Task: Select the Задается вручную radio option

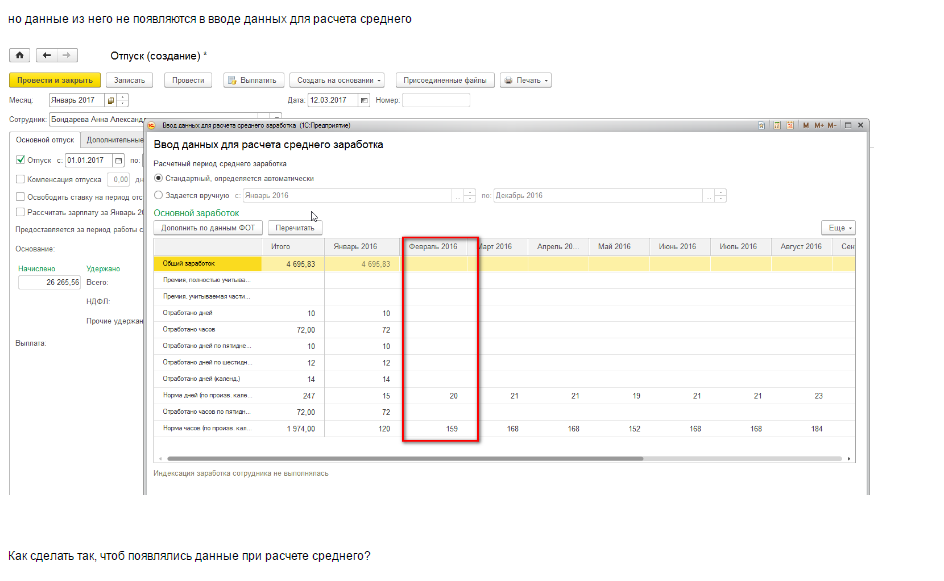Action: pyautogui.click(x=158, y=196)
